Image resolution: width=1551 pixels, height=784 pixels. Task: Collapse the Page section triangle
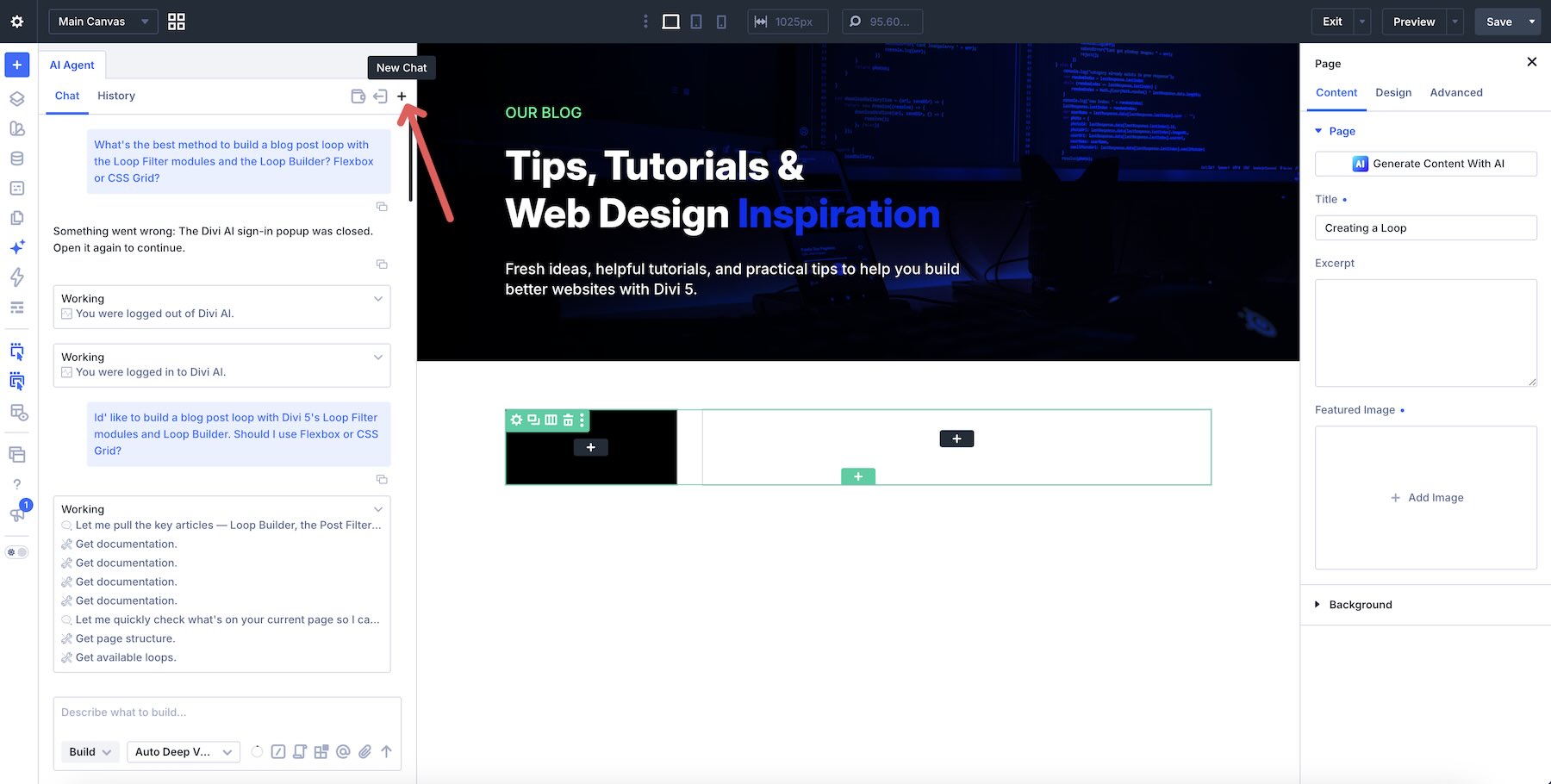[1318, 131]
